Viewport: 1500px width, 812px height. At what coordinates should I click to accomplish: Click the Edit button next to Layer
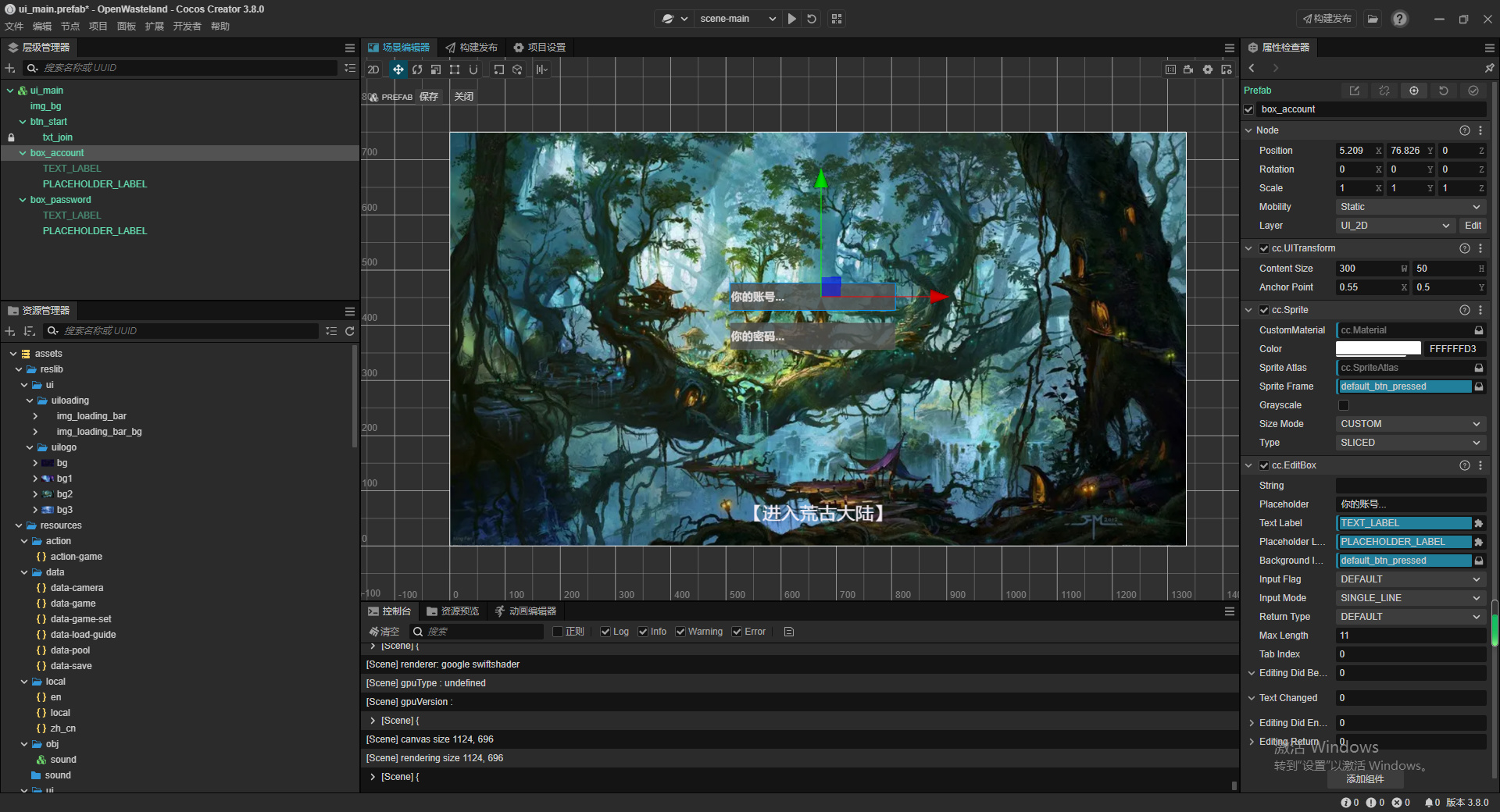pyautogui.click(x=1473, y=226)
